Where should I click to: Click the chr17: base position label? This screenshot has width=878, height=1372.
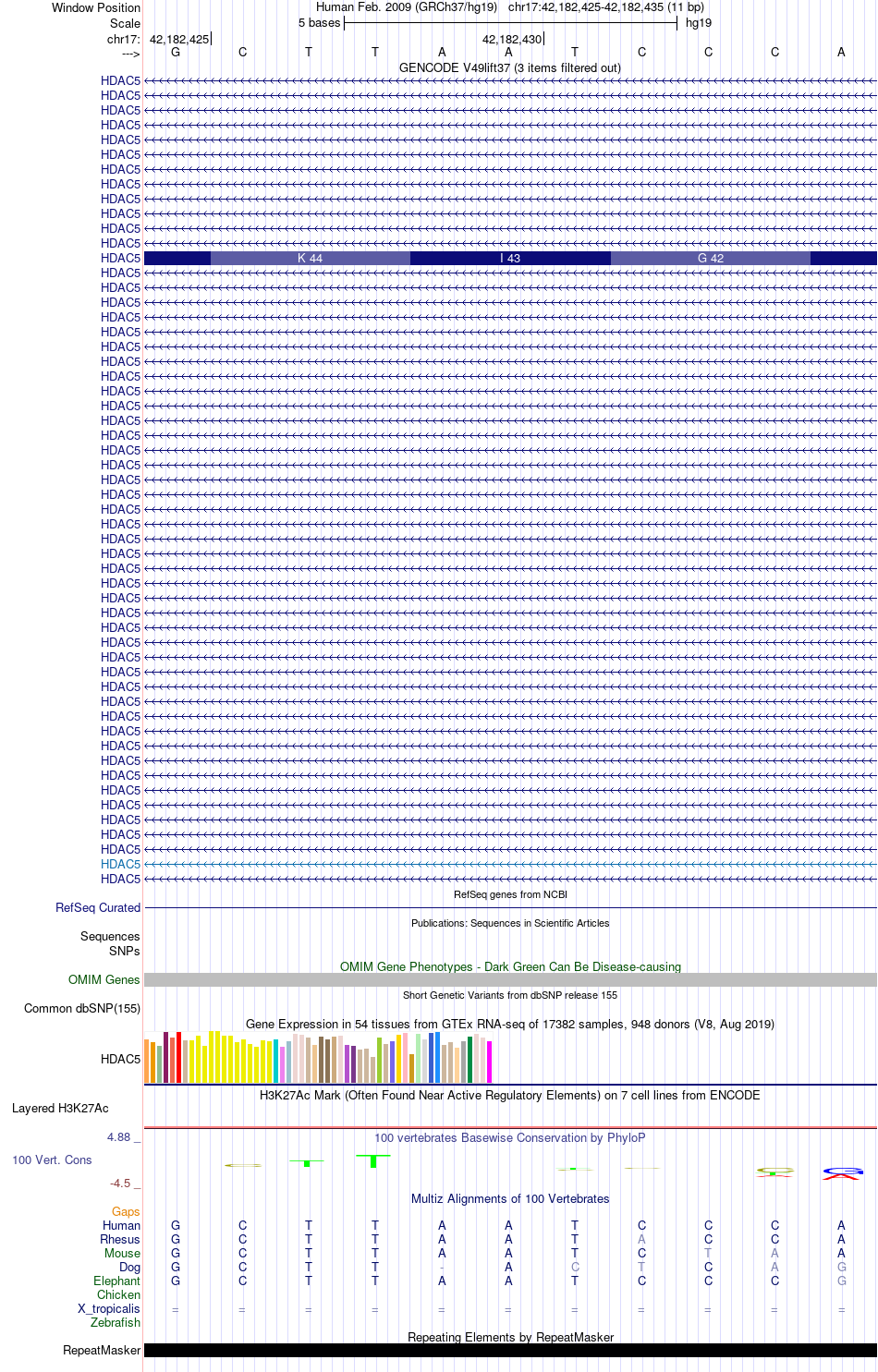click(x=124, y=40)
